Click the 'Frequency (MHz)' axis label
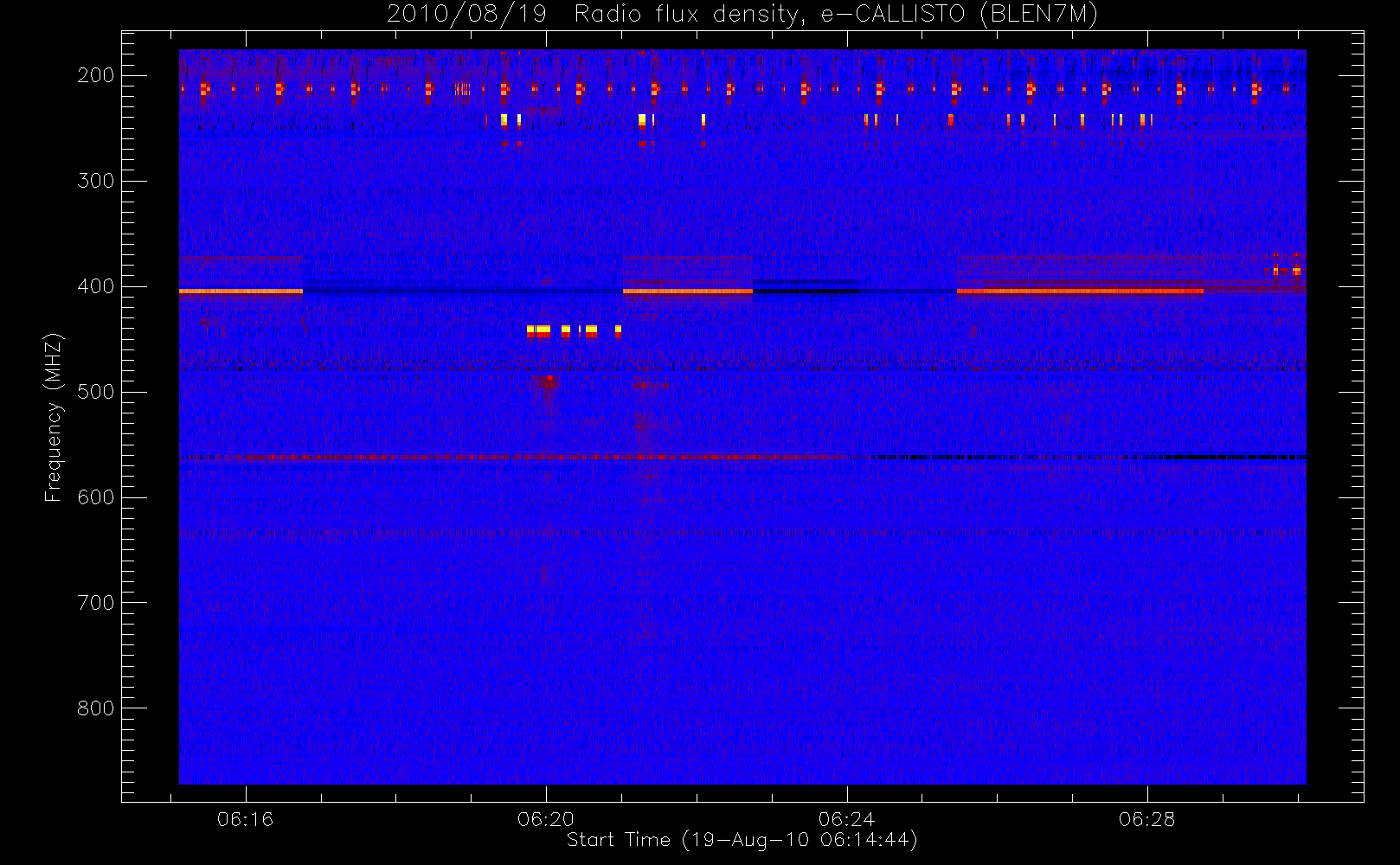Image resolution: width=1400 pixels, height=865 pixels. pyautogui.click(x=54, y=417)
